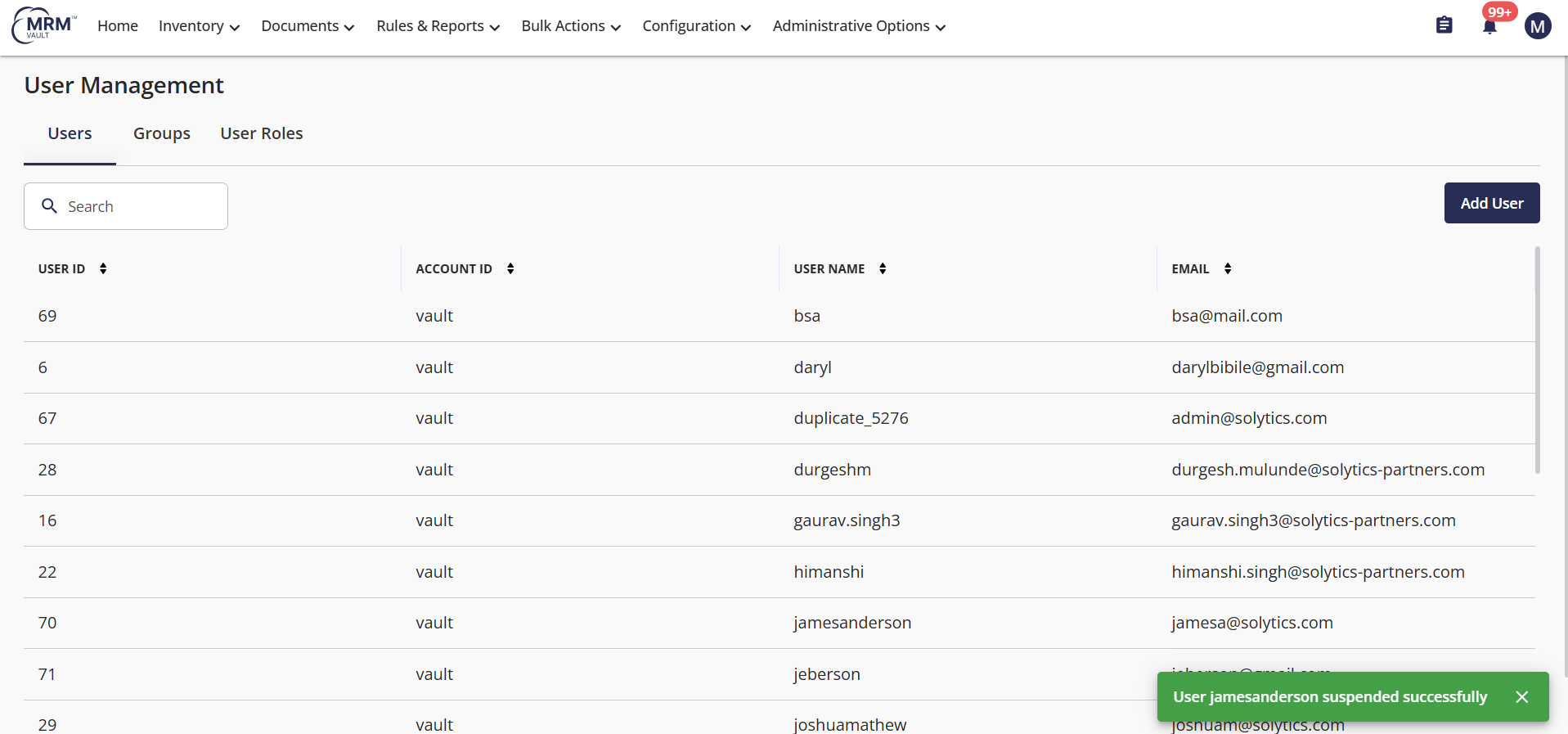Open the Configuration dropdown
Viewport: 1568px width, 734px height.
tap(696, 26)
